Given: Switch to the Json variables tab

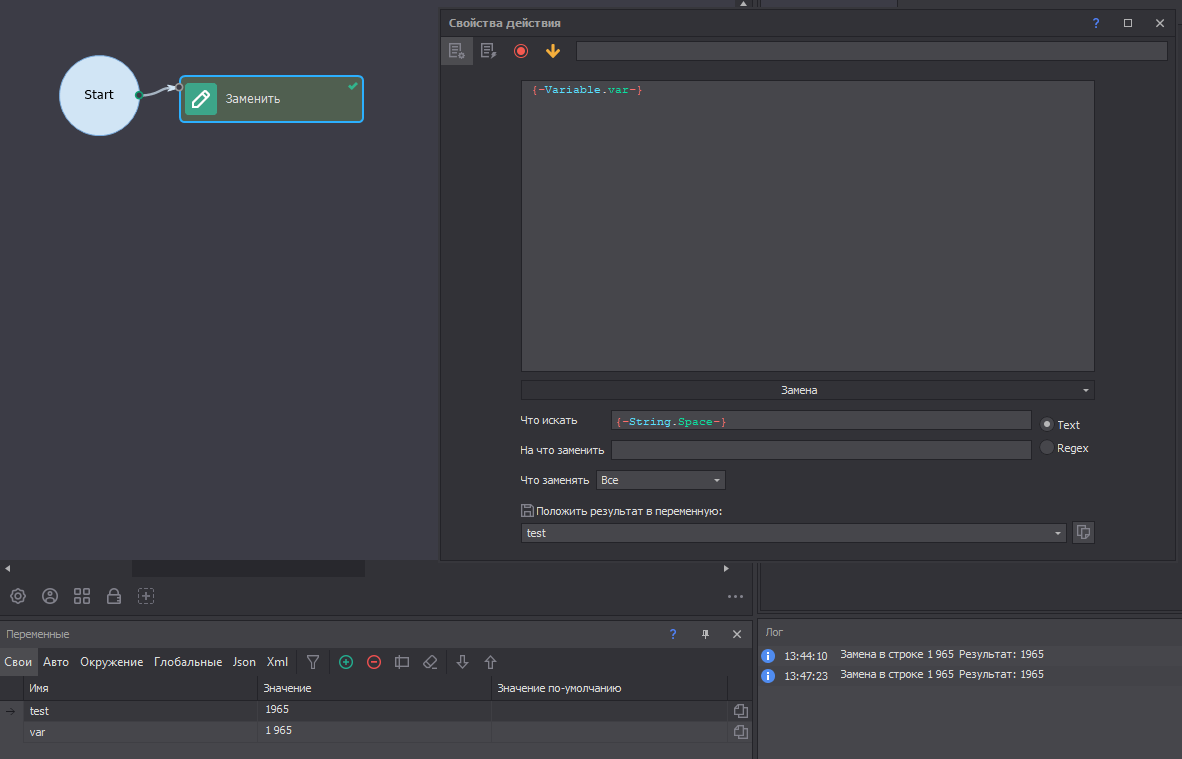Looking at the screenshot, I should click(244, 662).
